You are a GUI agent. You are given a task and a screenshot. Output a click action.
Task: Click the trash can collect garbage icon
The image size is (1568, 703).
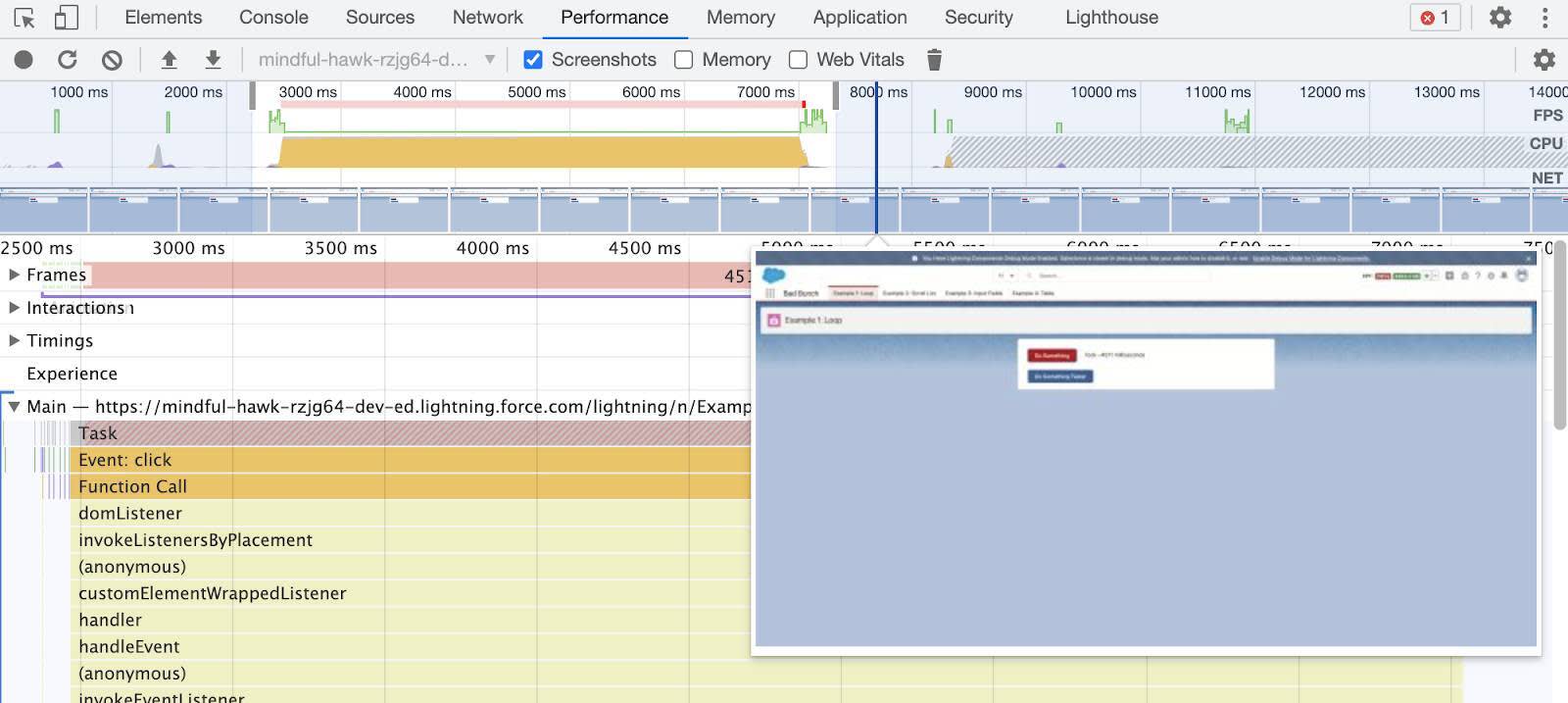click(934, 60)
